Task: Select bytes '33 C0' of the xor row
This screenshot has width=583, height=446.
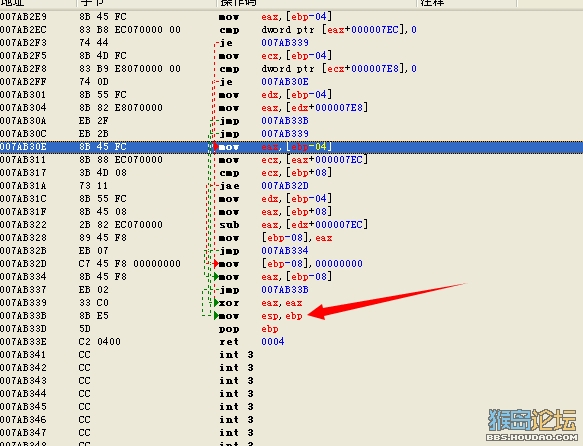Action: (93, 303)
